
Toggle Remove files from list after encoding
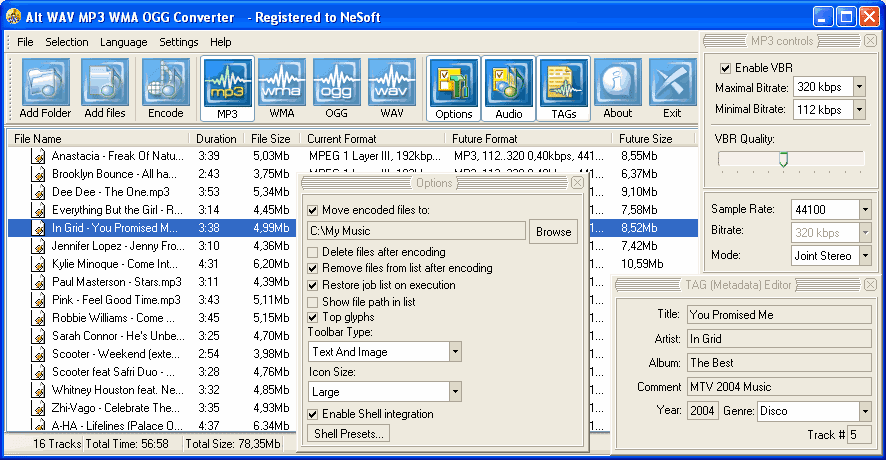pyautogui.click(x=312, y=268)
